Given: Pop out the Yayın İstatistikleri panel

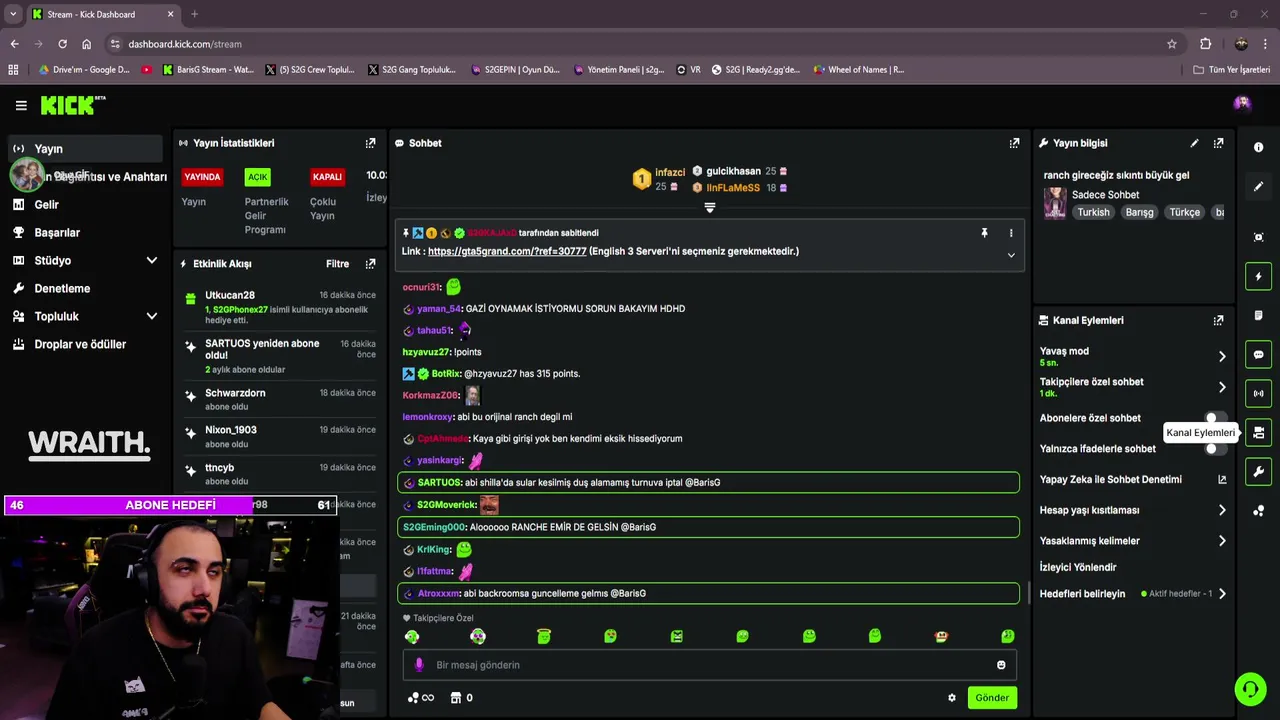Looking at the screenshot, I should tap(370, 143).
